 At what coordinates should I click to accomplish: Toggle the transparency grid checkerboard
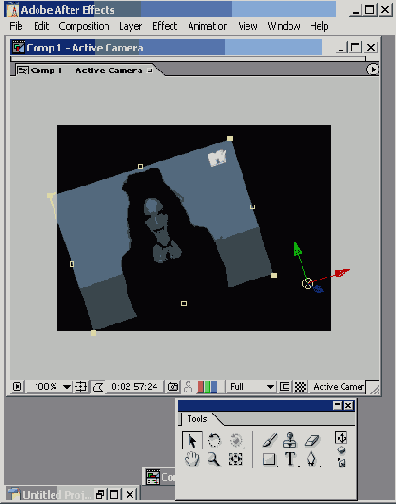point(300,387)
